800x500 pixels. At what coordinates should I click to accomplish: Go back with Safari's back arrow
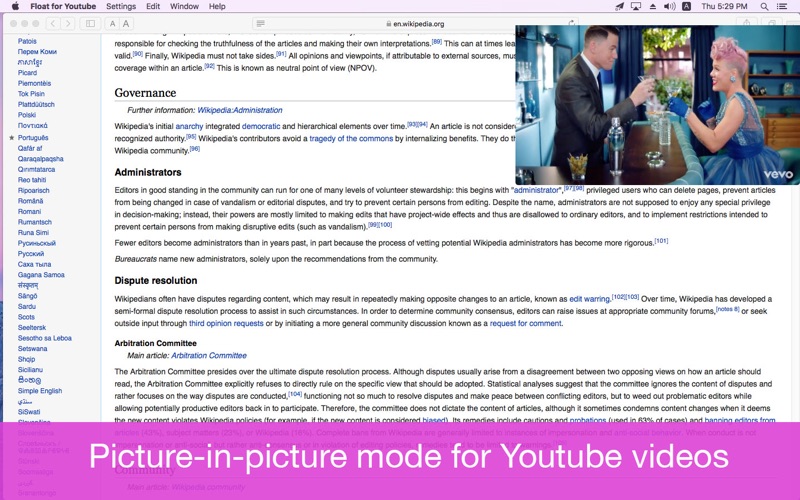tap(53, 23)
